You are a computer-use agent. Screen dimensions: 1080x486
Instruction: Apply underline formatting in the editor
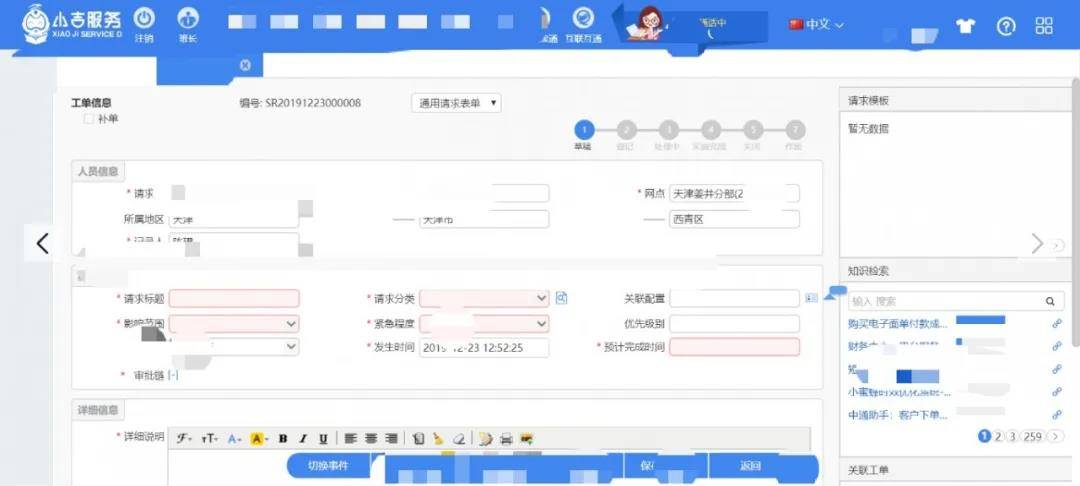click(323, 439)
